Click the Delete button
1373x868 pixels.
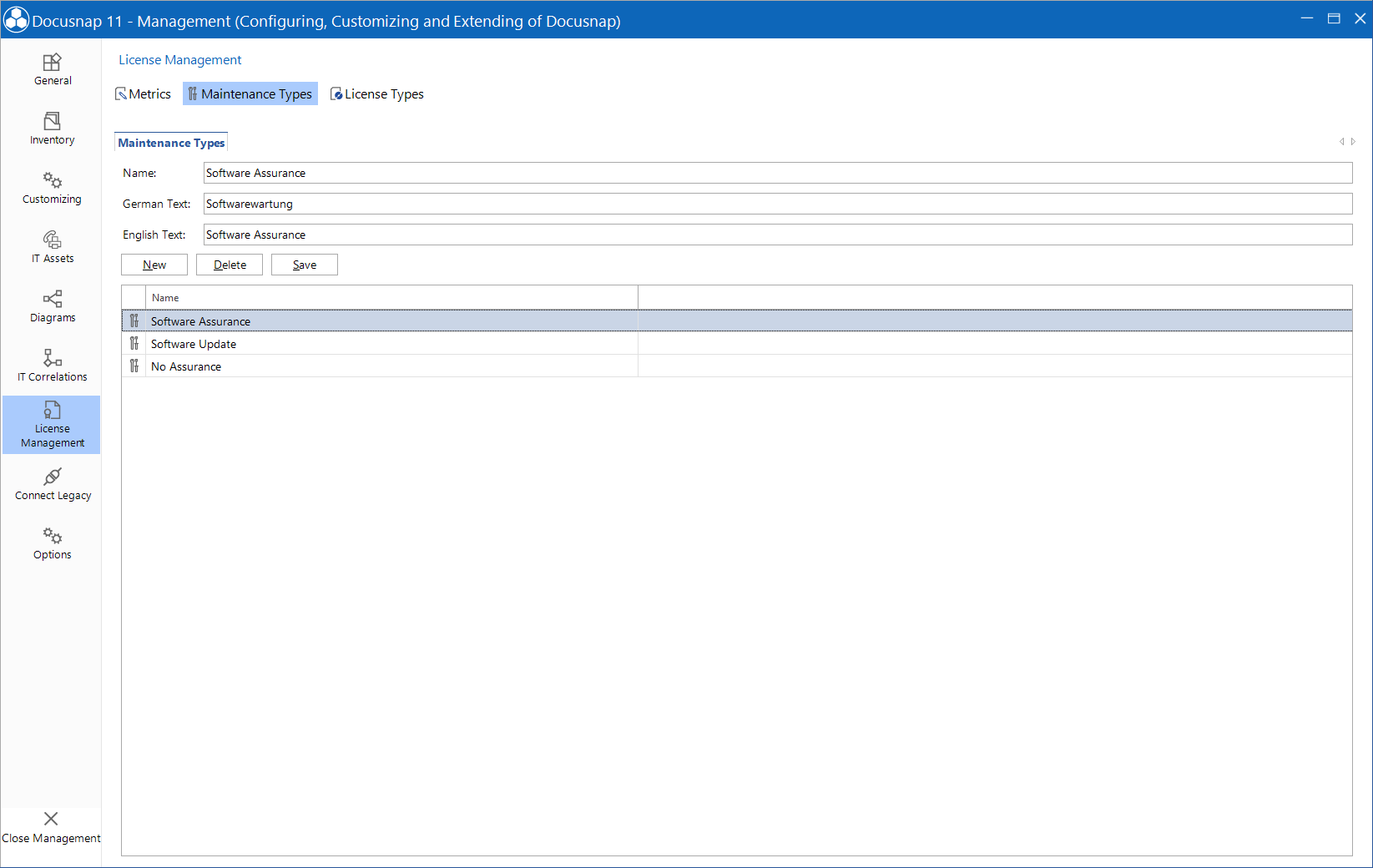tap(229, 264)
